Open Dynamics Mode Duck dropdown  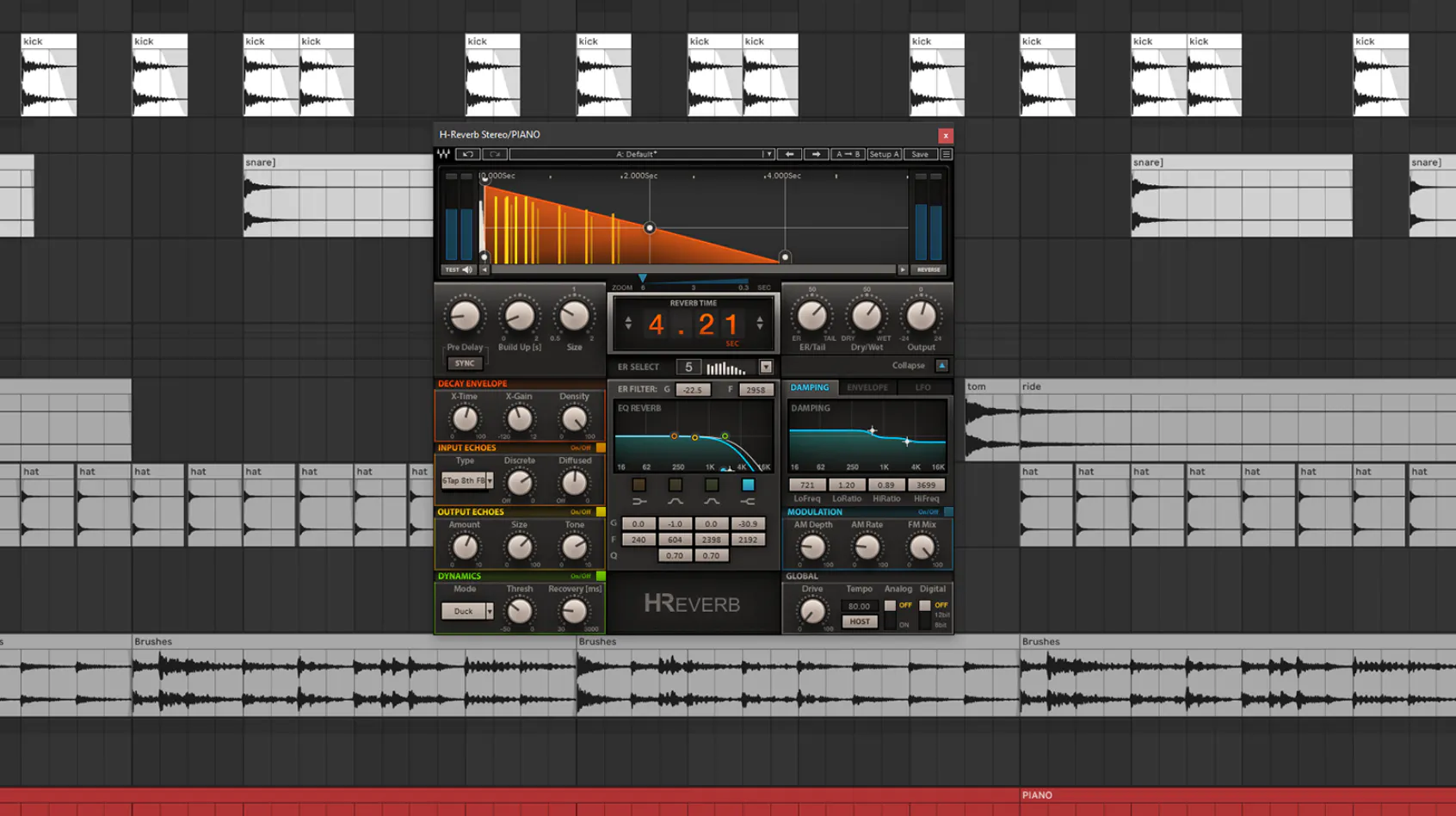pos(467,611)
